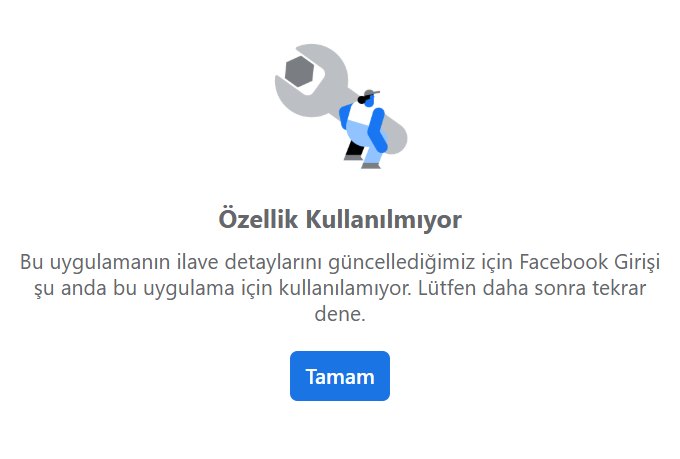680x459 pixels.
Task: Click the word dene. on last line
Action: click(x=340, y=314)
